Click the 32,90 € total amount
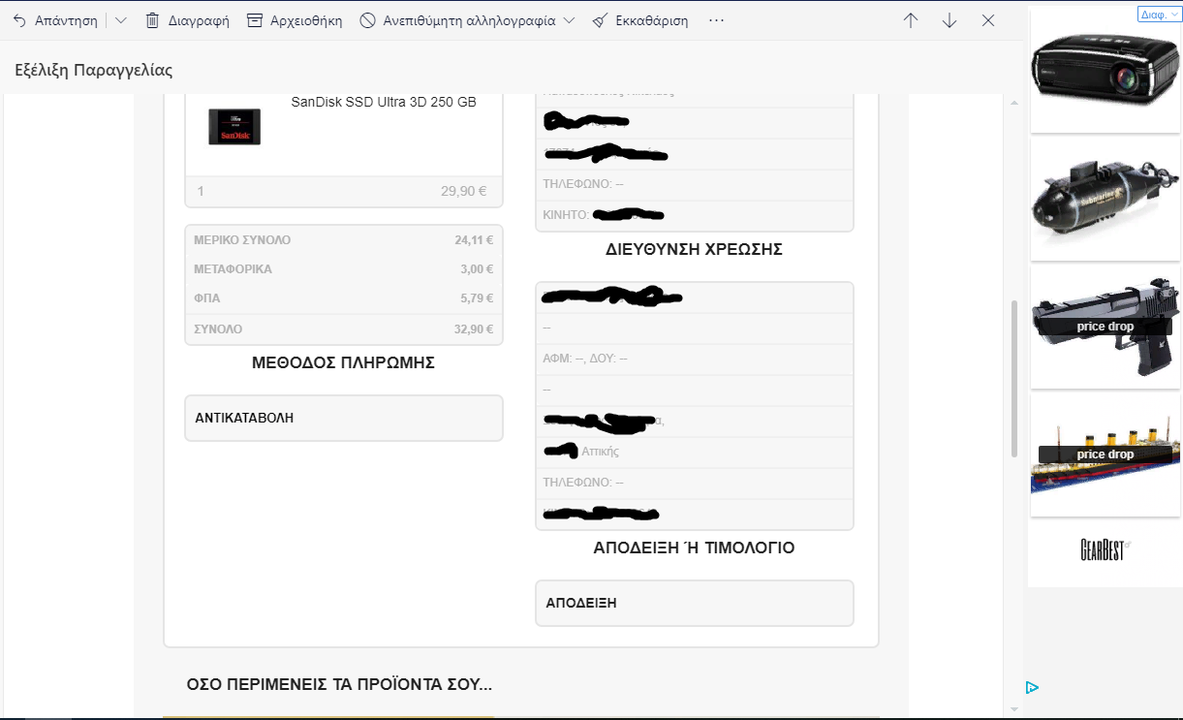 point(474,329)
